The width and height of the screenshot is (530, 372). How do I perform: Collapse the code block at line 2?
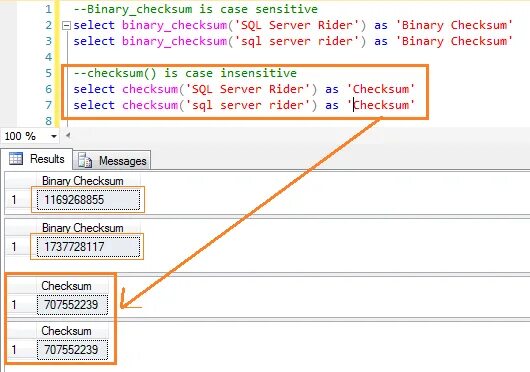click(x=67, y=25)
